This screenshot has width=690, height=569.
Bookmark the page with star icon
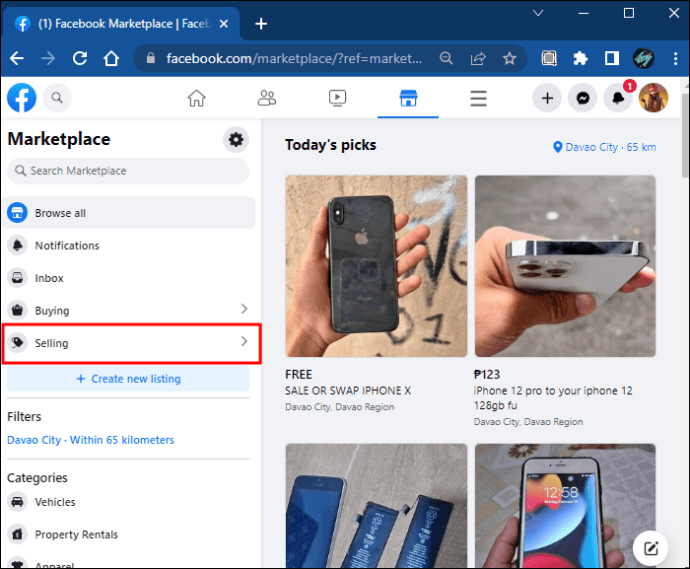(x=510, y=58)
